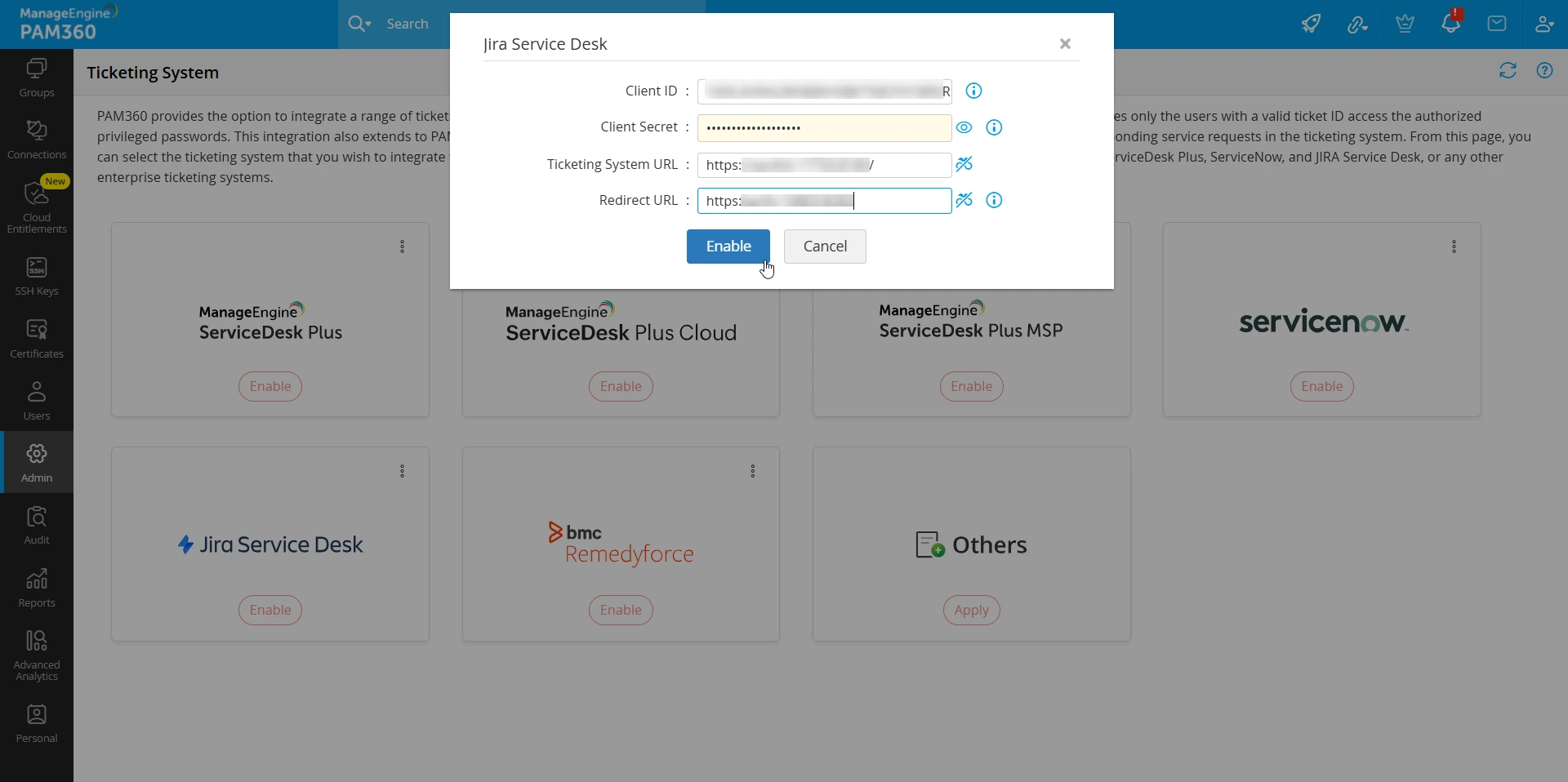This screenshot has width=1568, height=782.
Task: Expand the user profile dropdown
Action: (x=1544, y=24)
